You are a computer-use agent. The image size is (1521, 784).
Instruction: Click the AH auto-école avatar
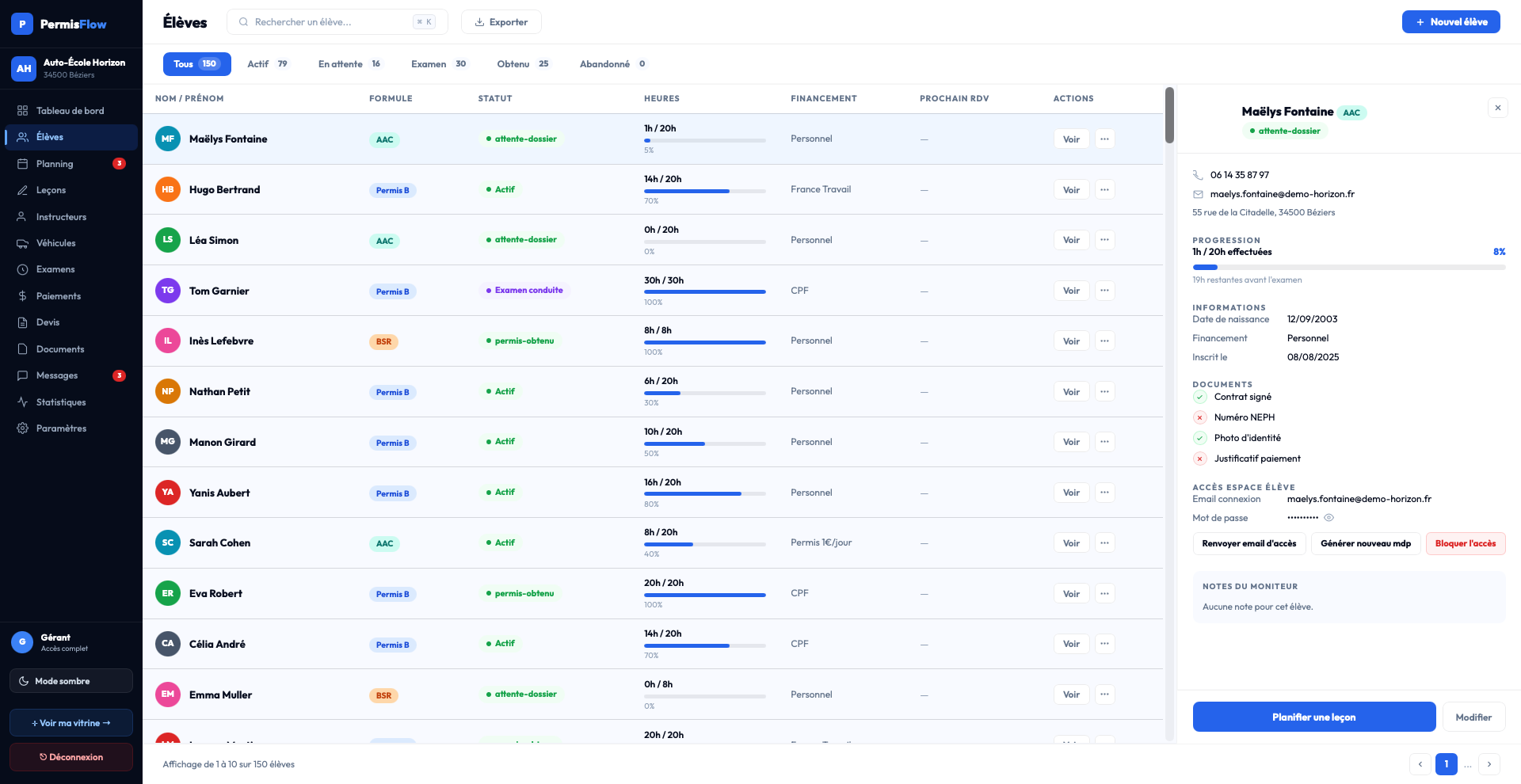(x=24, y=69)
